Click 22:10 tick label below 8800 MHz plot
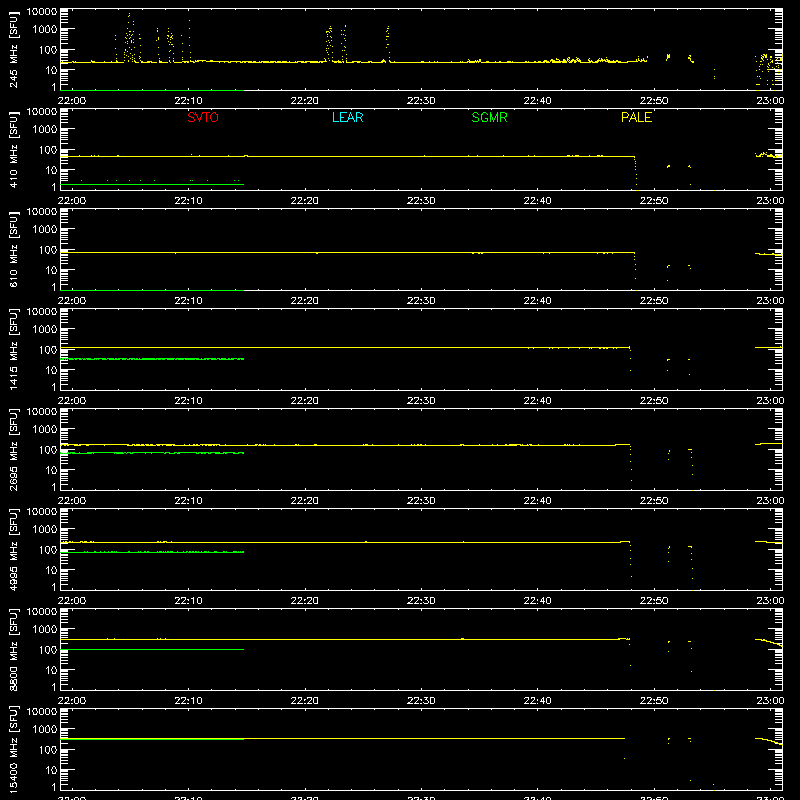 [x=188, y=701]
